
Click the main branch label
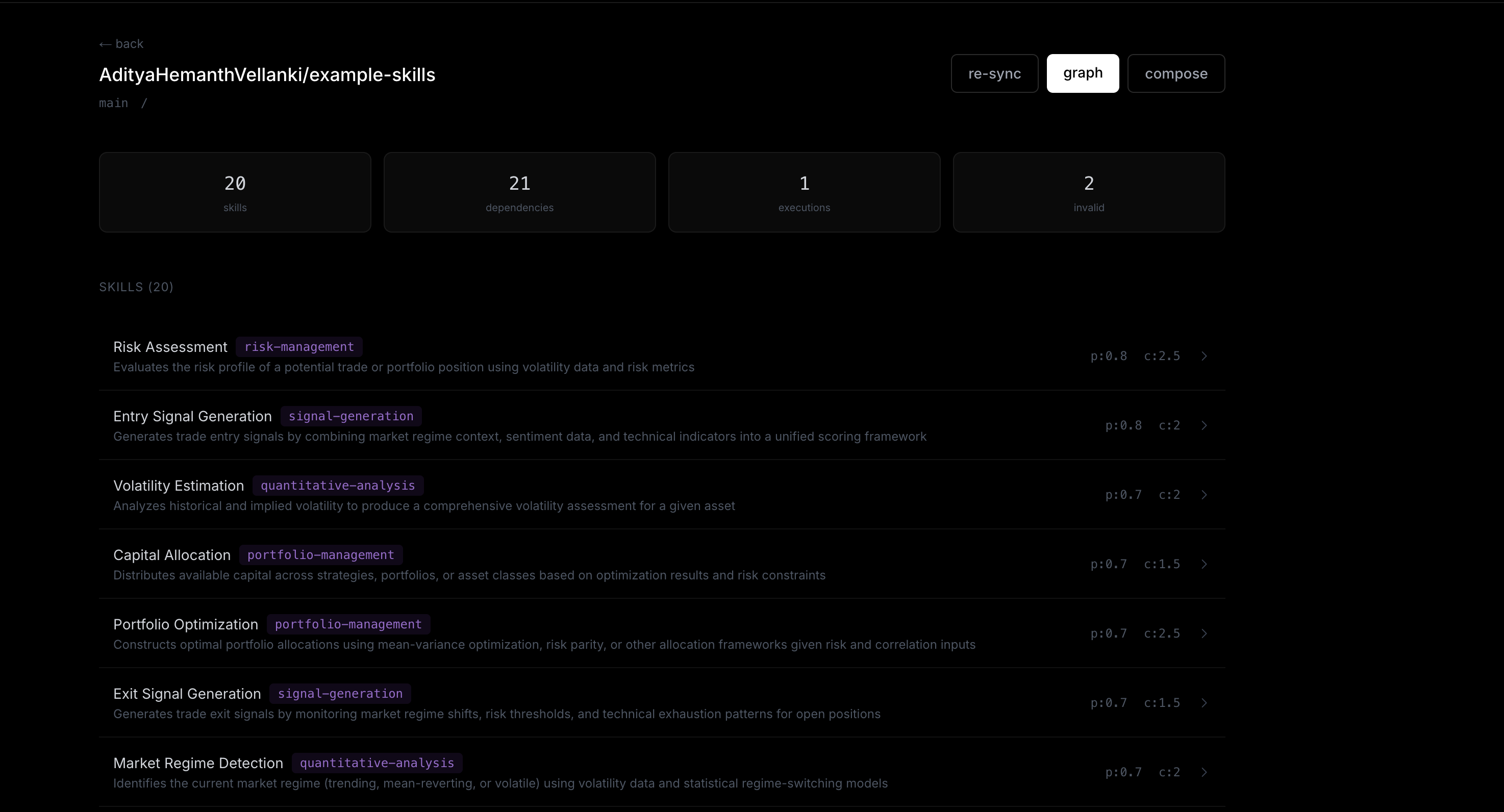113,104
